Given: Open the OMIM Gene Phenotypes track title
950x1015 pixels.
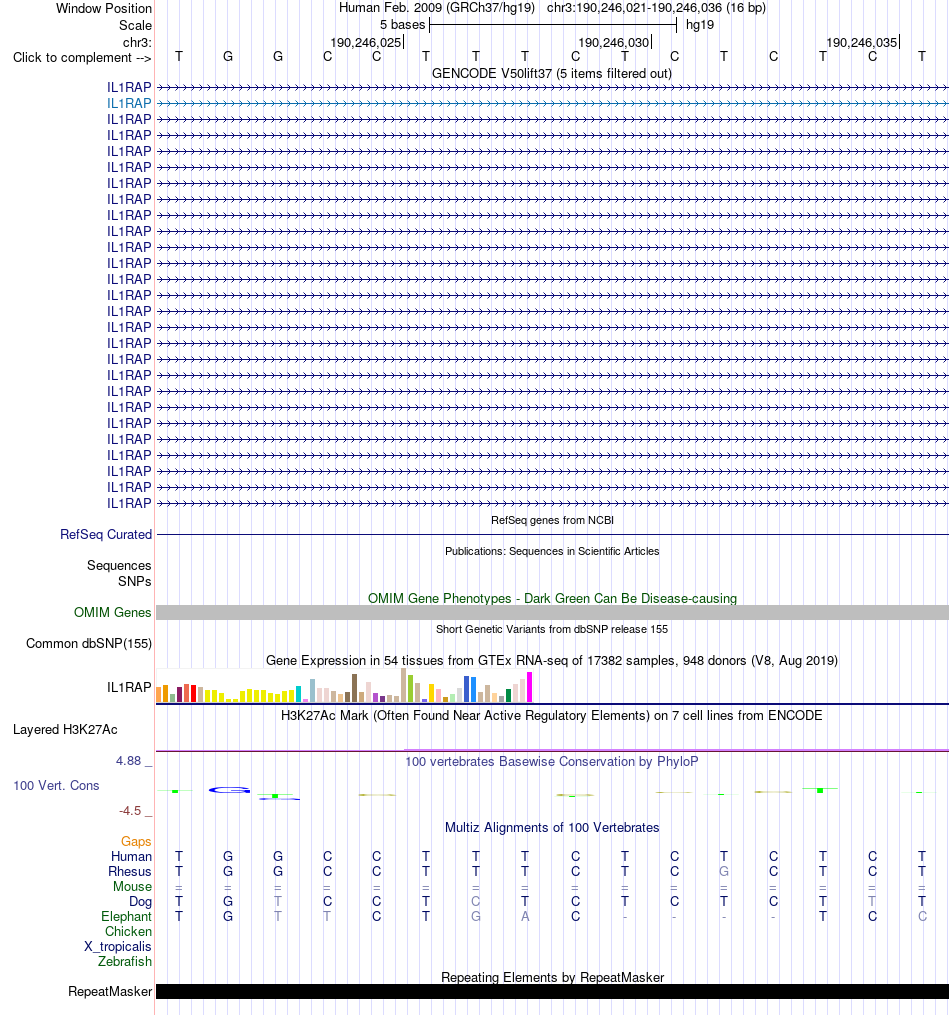Looking at the screenshot, I should 552,598.
